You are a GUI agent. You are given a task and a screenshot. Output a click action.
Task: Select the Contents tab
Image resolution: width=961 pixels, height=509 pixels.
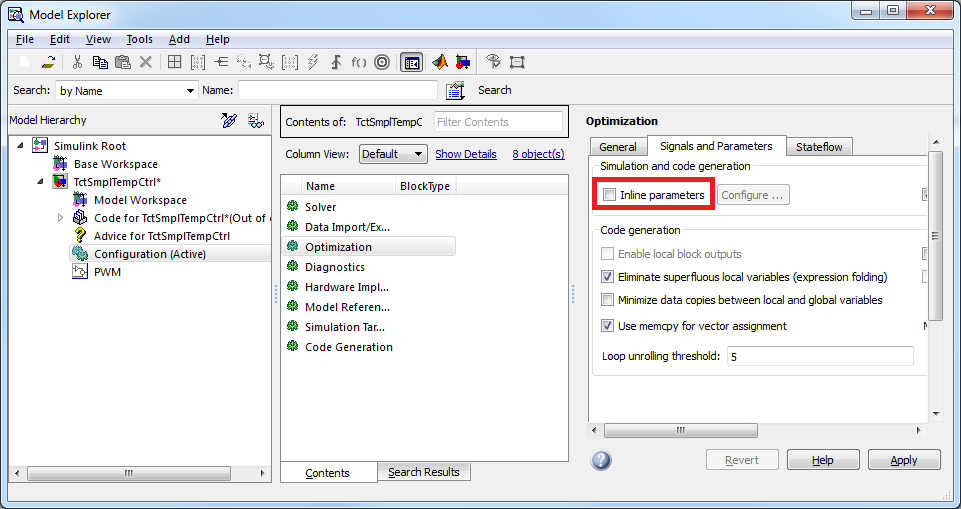pos(327,473)
